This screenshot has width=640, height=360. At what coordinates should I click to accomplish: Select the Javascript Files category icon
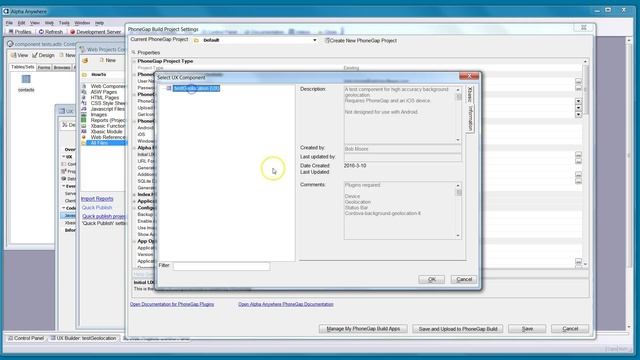coord(84,109)
